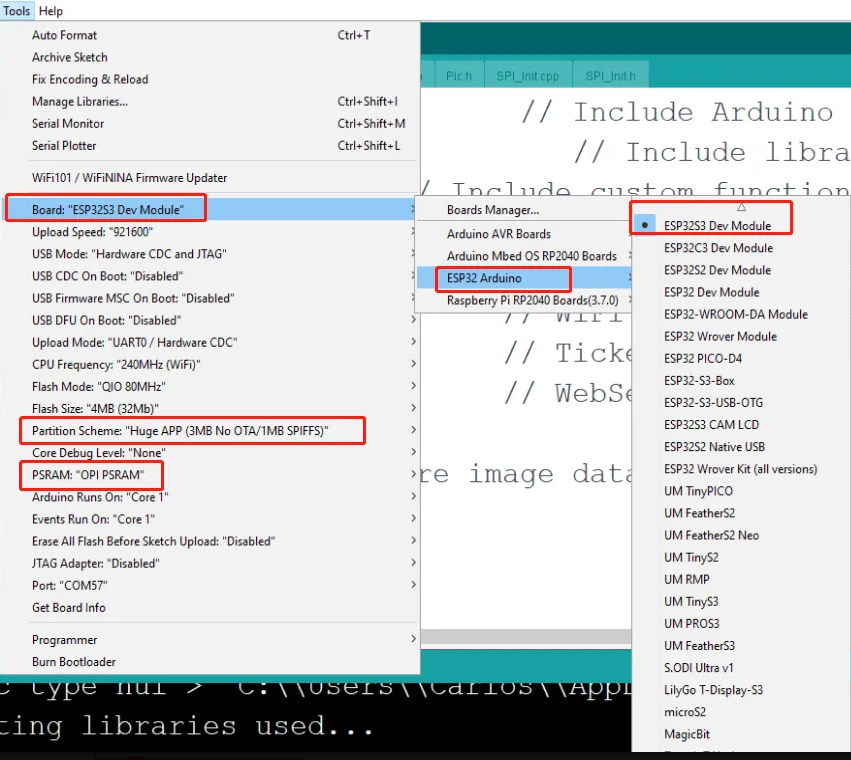
Task: Choose LilyGo T-Display-S3 board
Action: (x=713, y=690)
